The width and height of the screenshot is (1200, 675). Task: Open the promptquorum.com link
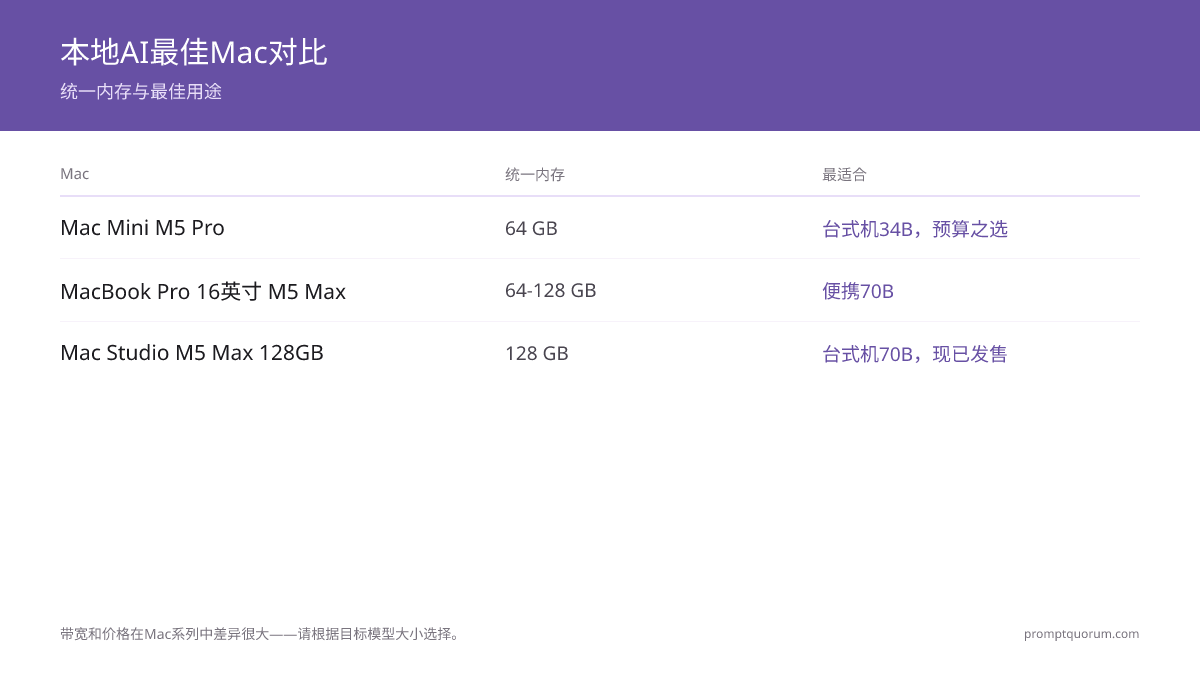[1081, 634]
